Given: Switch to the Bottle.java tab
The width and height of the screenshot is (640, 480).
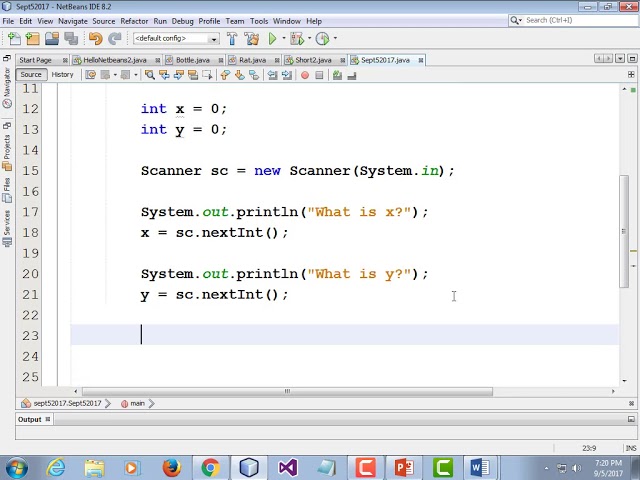Looking at the screenshot, I should click(193, 60).
